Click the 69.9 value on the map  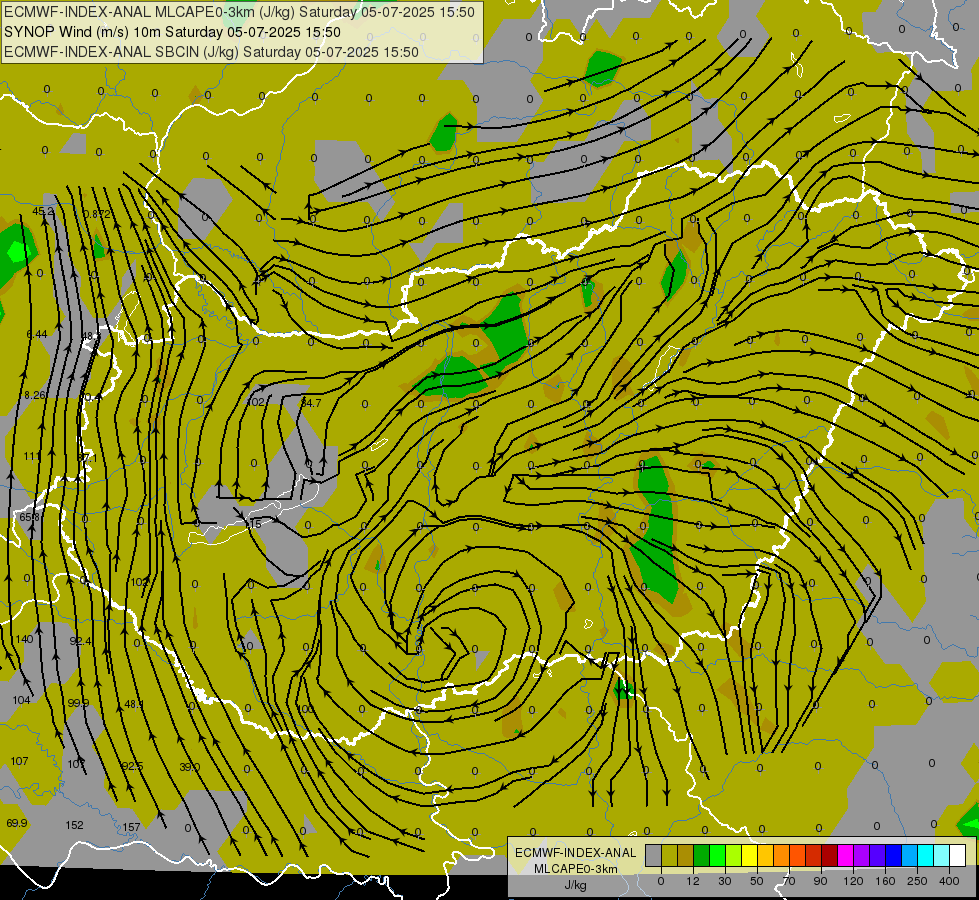click(17, 823)
